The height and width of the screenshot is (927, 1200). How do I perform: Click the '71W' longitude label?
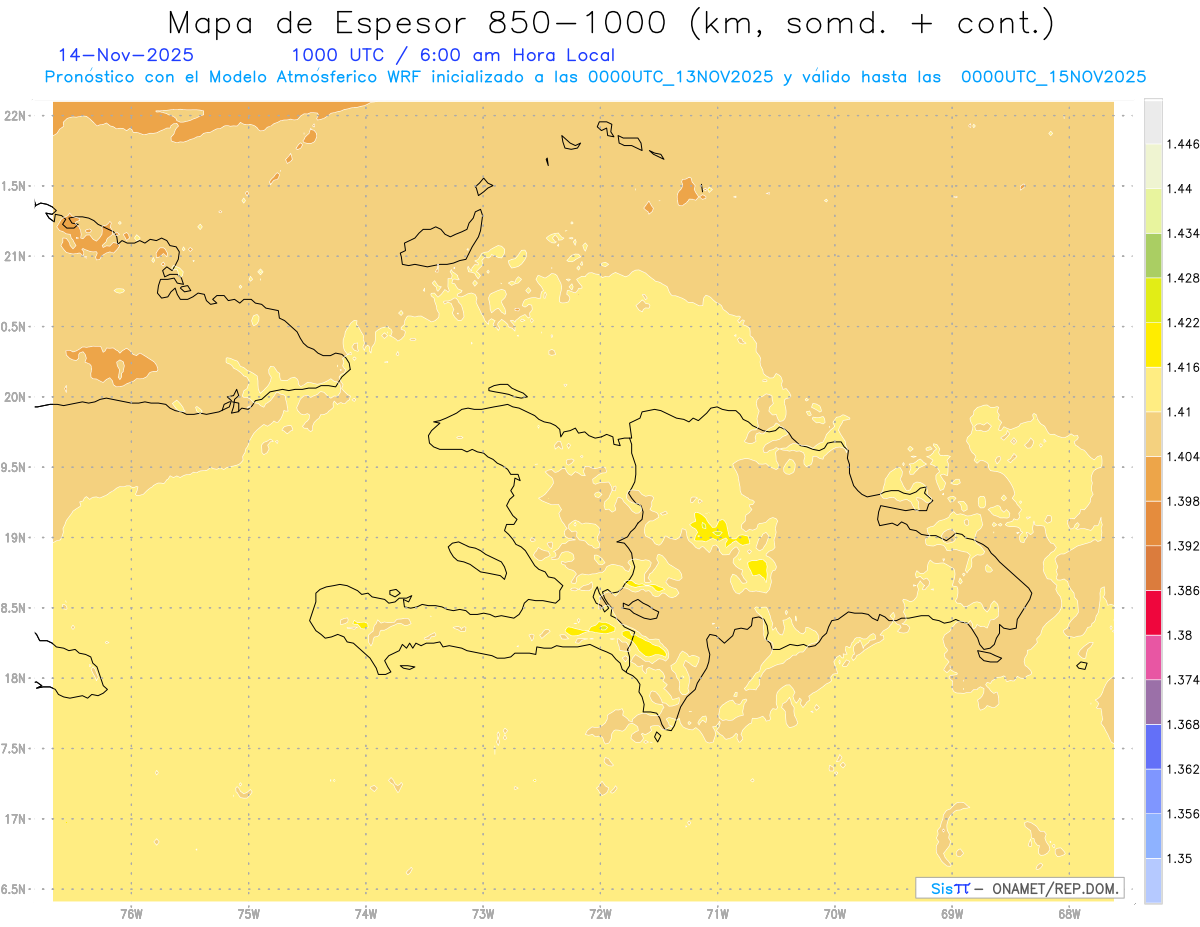[717, 914]
